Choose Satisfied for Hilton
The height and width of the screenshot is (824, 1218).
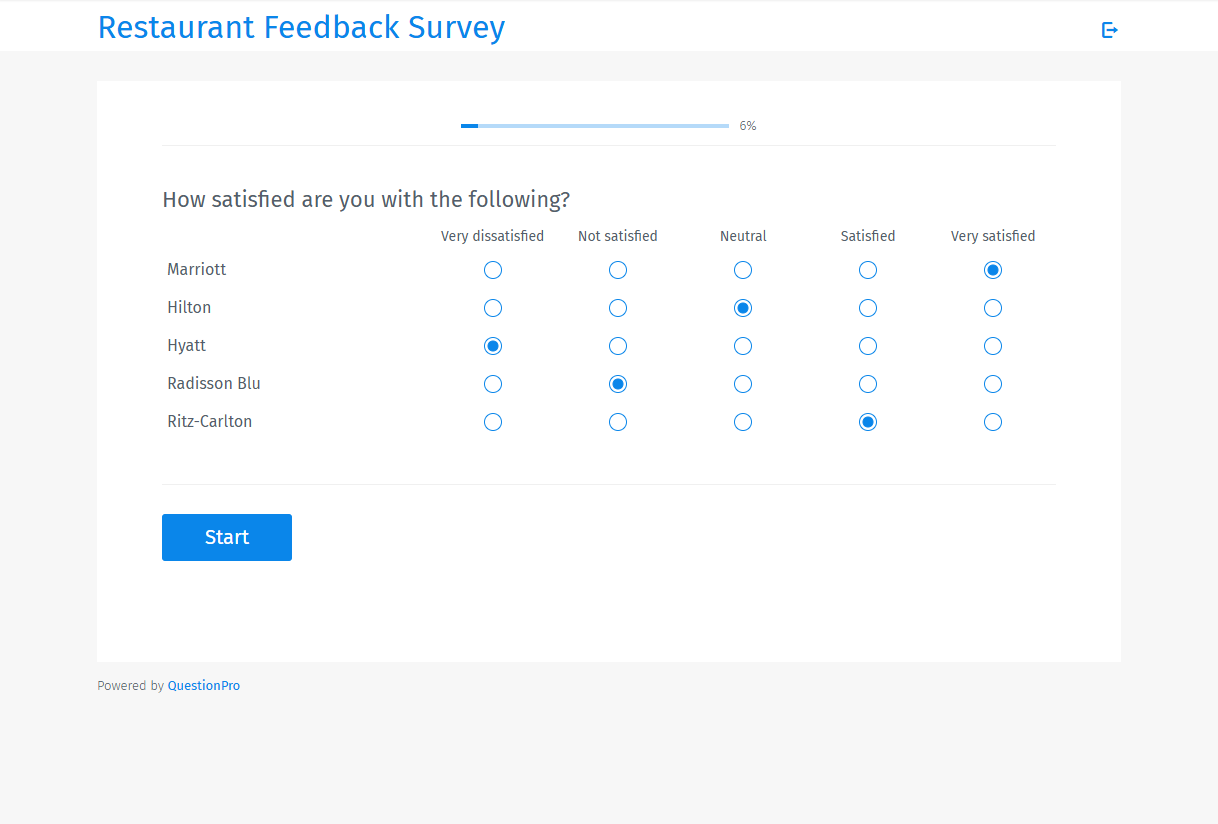pyautogui.click(x=867, y=308)
